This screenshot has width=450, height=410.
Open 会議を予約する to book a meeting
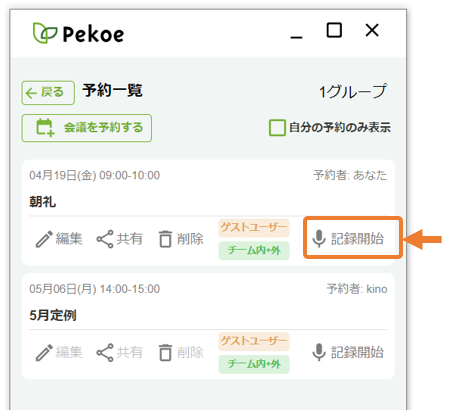pos(87,128)
